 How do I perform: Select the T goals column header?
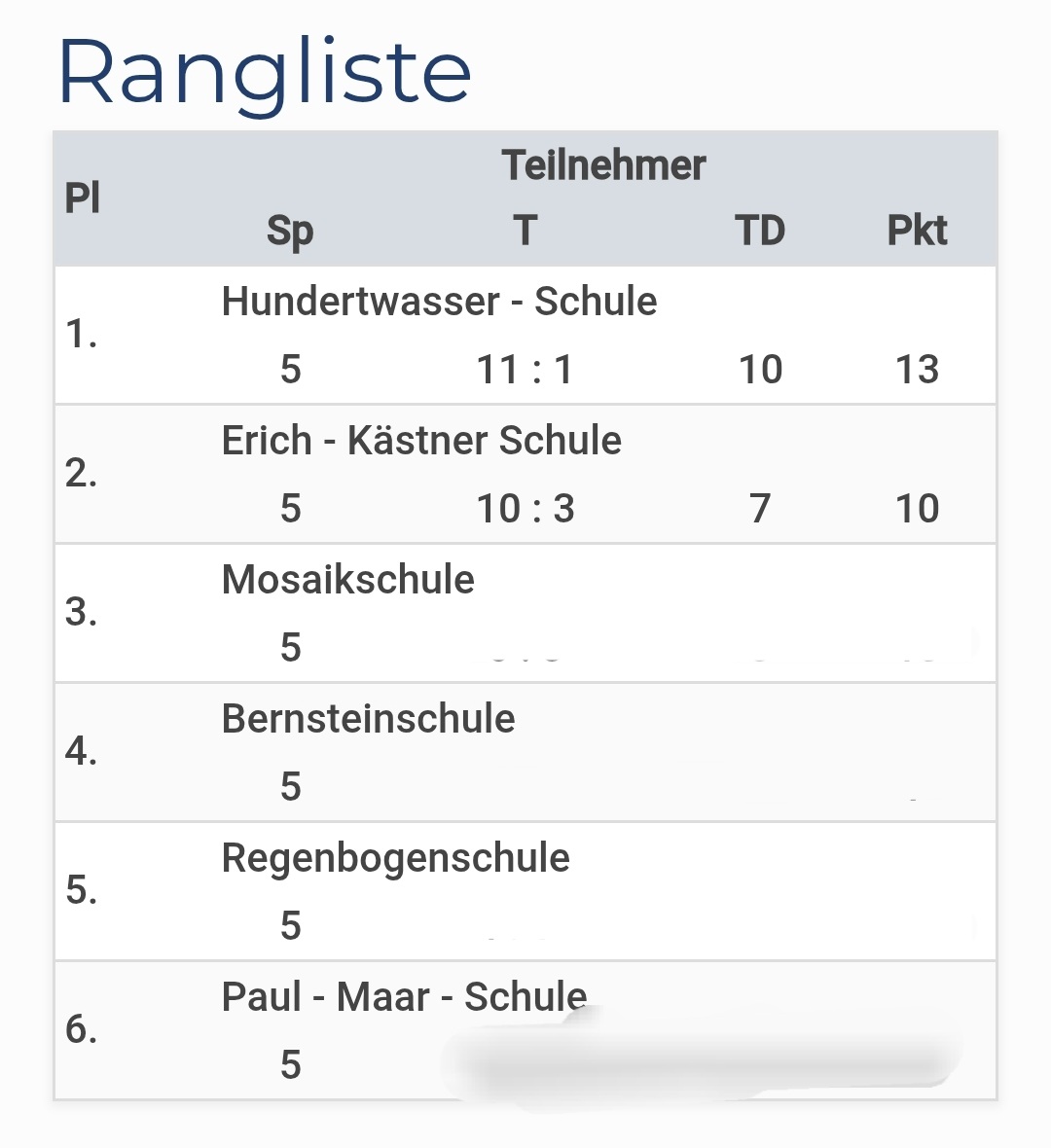click(x=525, y=232)
